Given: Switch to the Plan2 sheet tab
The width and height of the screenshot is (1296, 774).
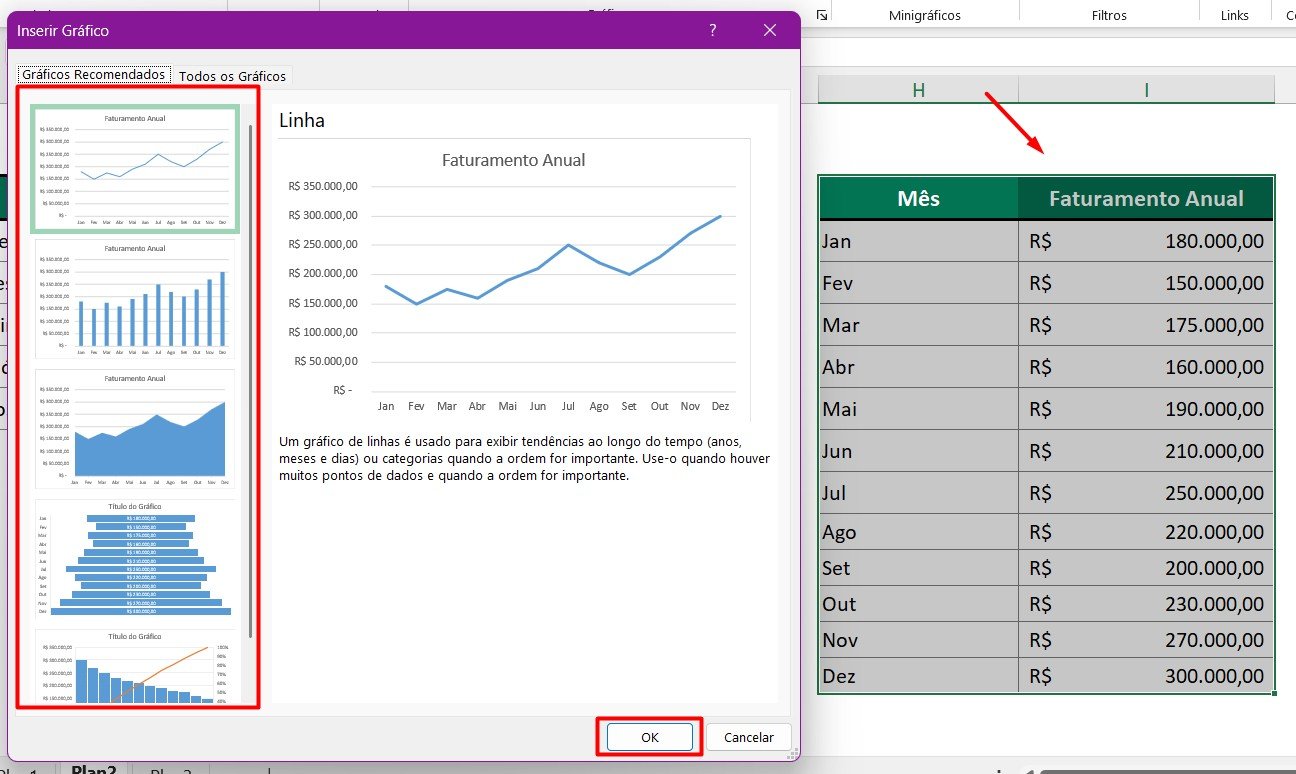Looking at the screenshot, I should point(93,771).
